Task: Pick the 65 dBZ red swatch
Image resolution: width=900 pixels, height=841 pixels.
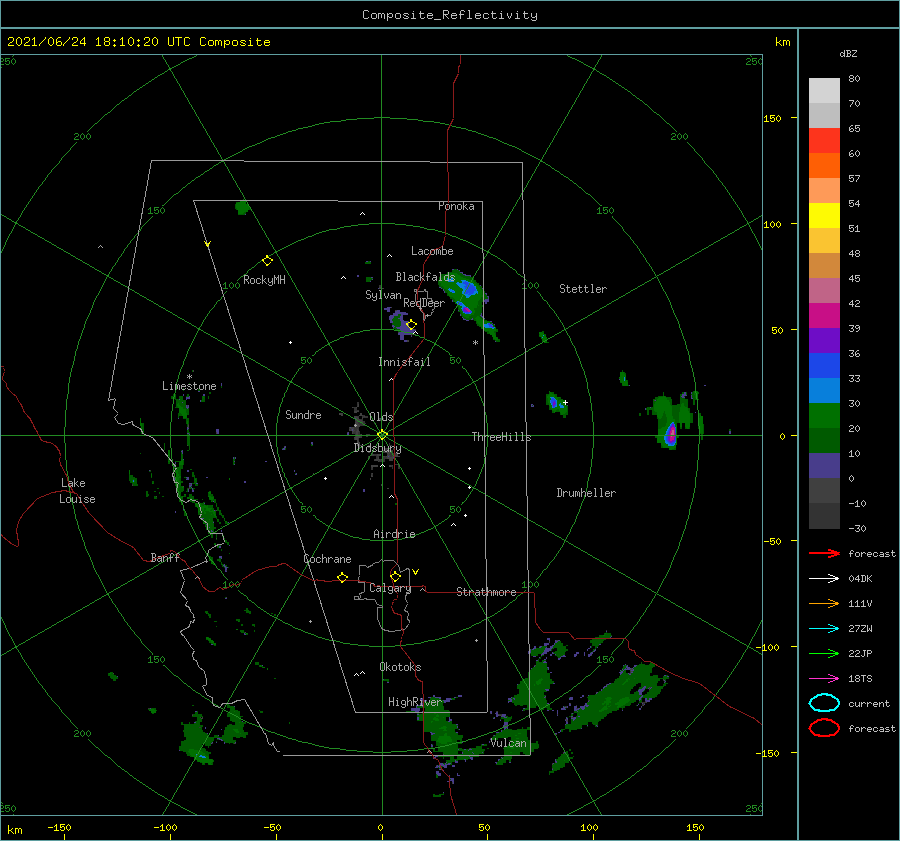Action: click(824, 140)
